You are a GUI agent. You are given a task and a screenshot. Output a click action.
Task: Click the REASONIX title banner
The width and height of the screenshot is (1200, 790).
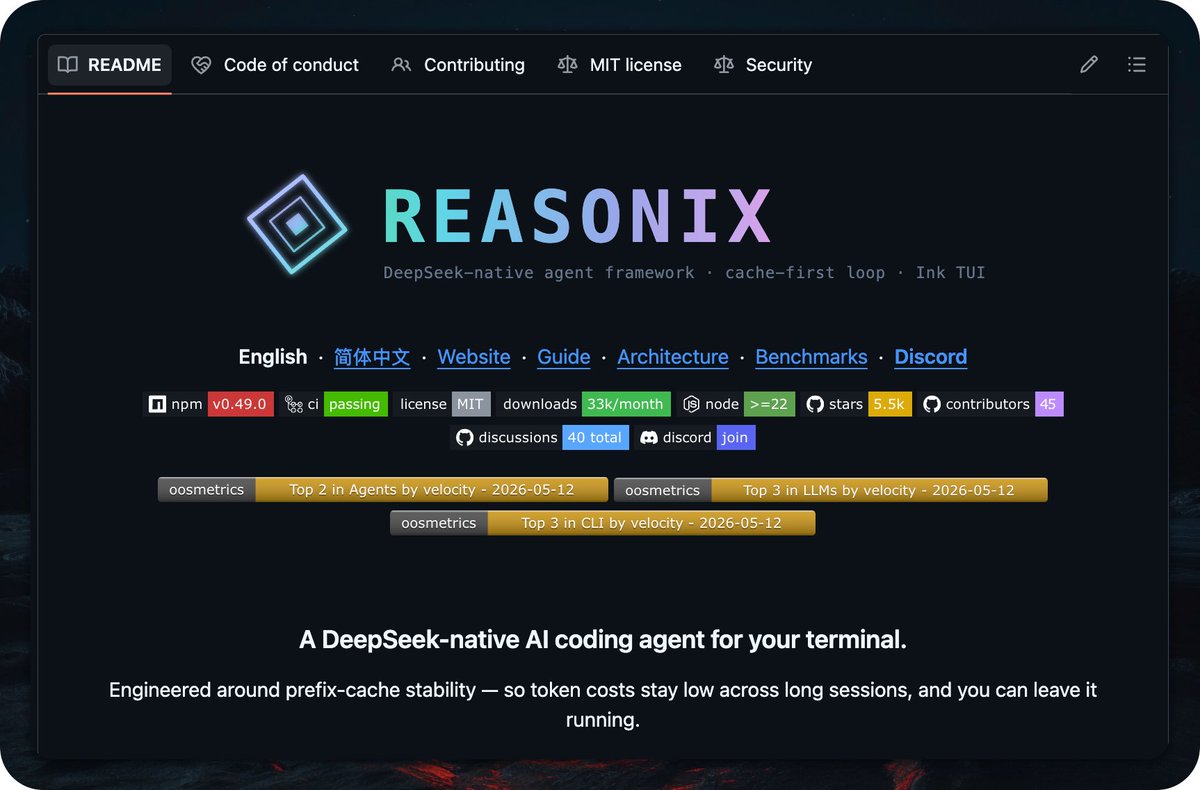pos(577,216)
